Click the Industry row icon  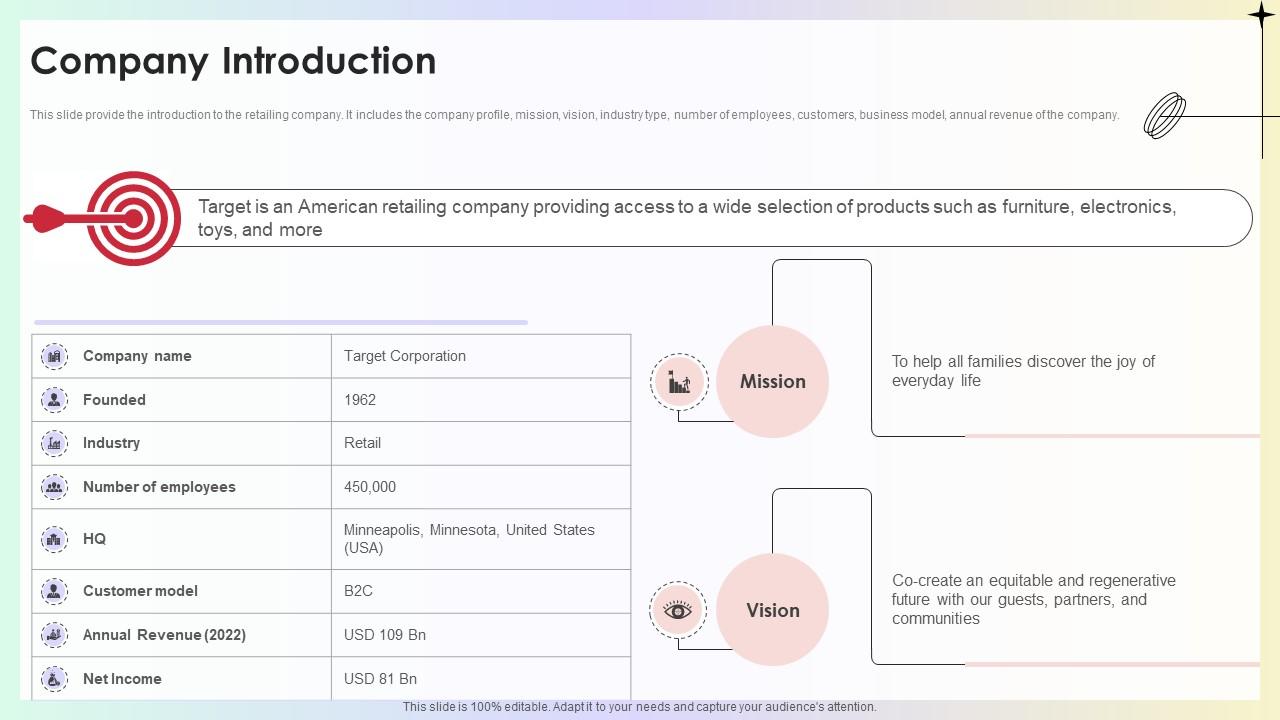(54, 443)
